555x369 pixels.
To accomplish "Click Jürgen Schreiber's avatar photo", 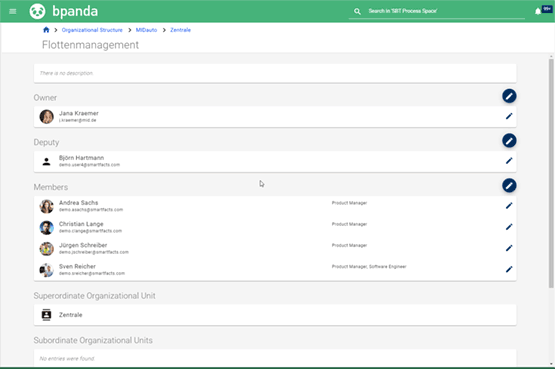I will (46, 249).
